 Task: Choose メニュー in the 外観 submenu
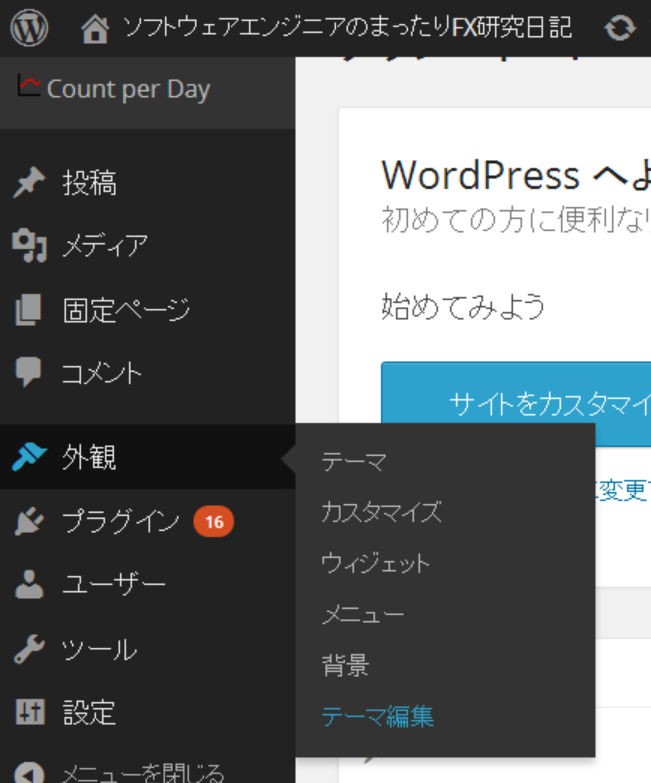pos(363,614)
